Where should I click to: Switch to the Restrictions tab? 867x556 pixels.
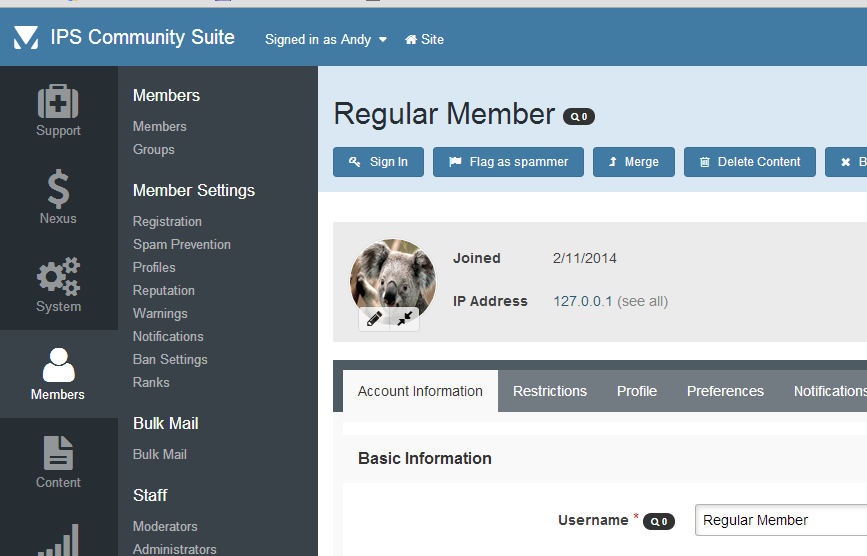point(550,391)
